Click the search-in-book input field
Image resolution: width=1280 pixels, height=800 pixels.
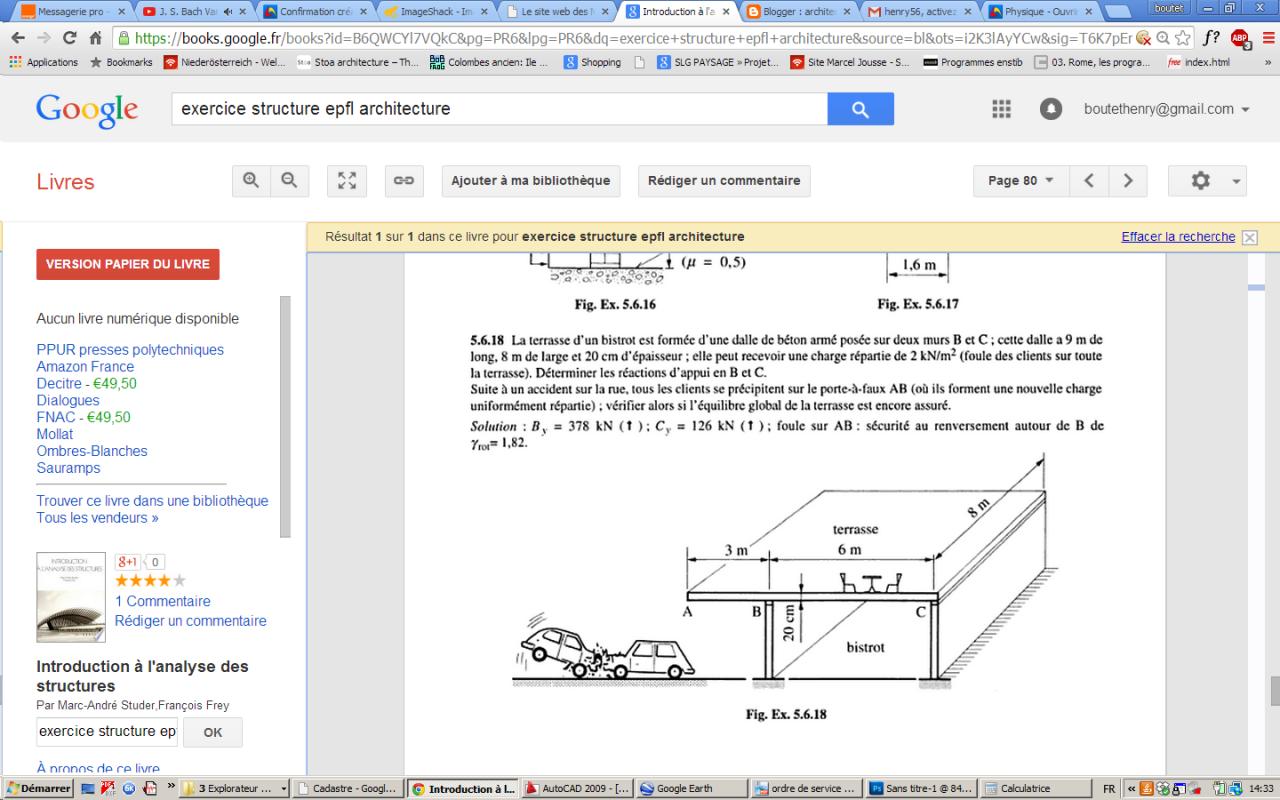pos(106,732)
